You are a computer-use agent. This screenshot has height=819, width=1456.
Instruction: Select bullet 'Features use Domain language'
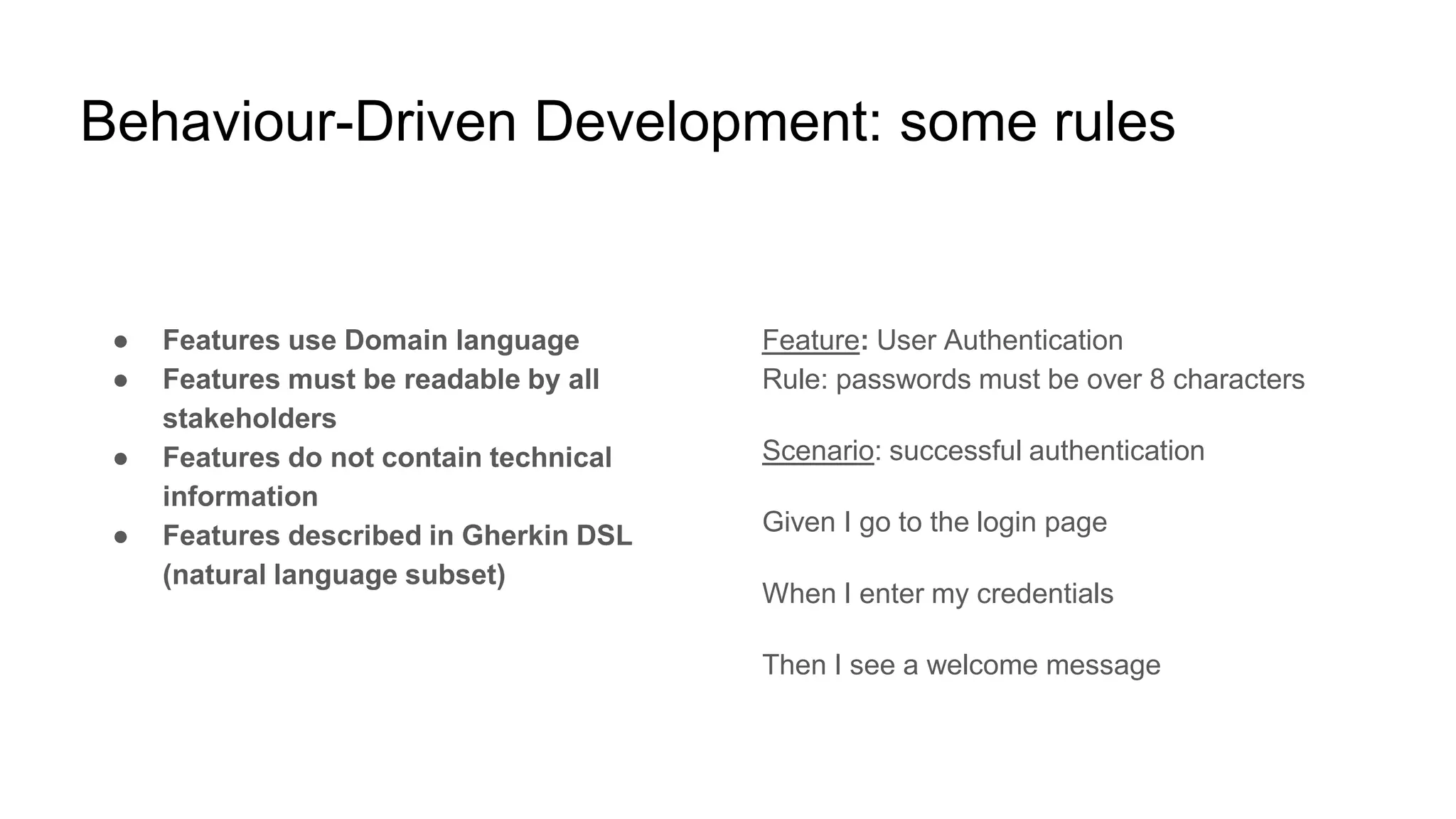pyautogui.click(x=371, y=341)
